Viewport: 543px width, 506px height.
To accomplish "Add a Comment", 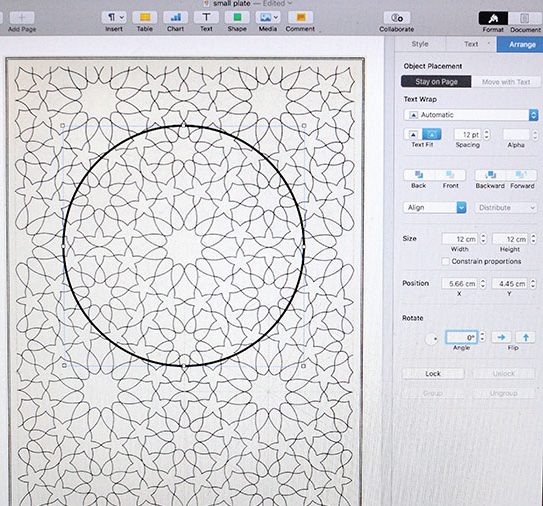I will click(x=301, y=17).
